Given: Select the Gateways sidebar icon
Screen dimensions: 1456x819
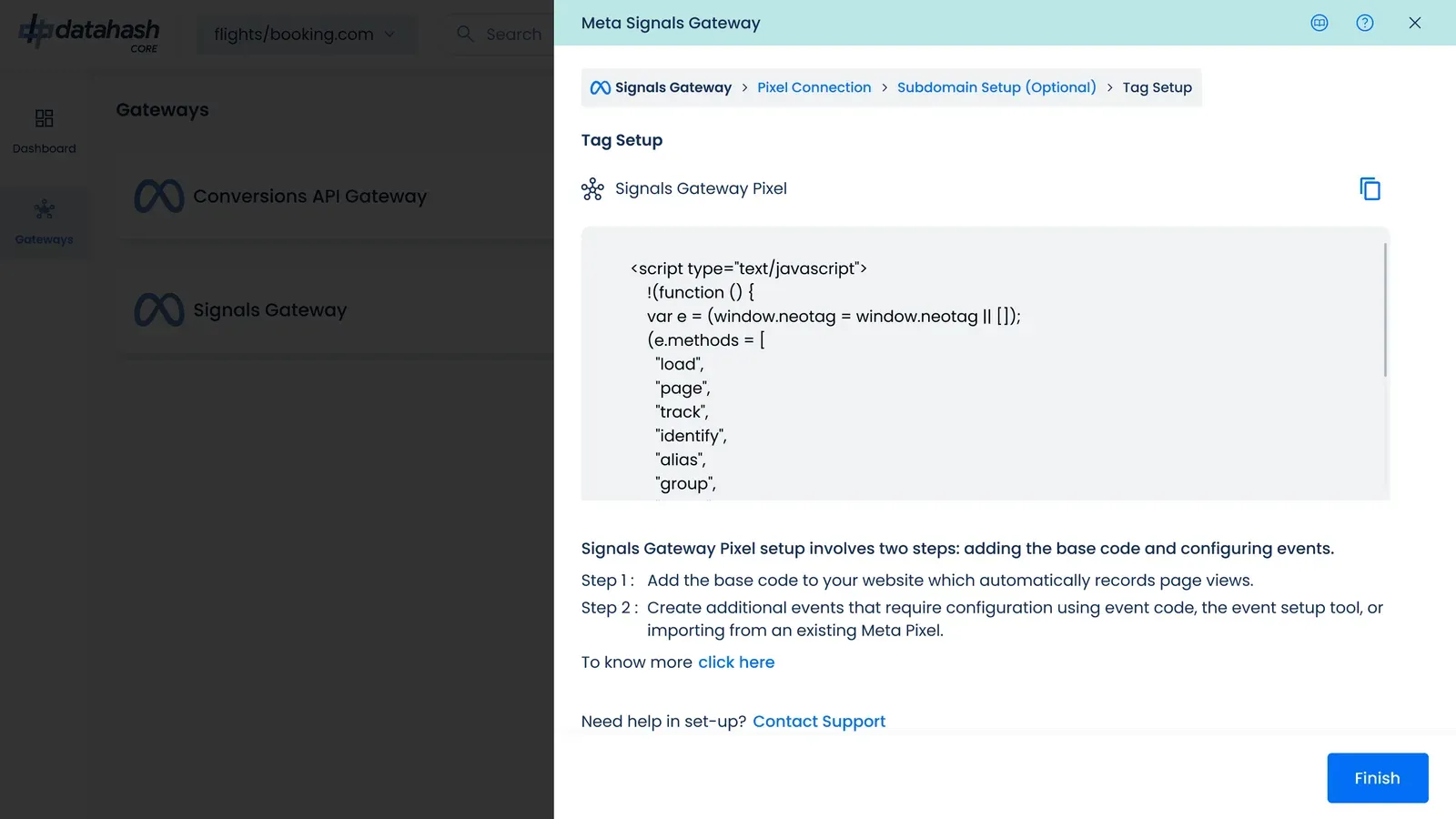Looking at the screenshot, I should 44,210.
